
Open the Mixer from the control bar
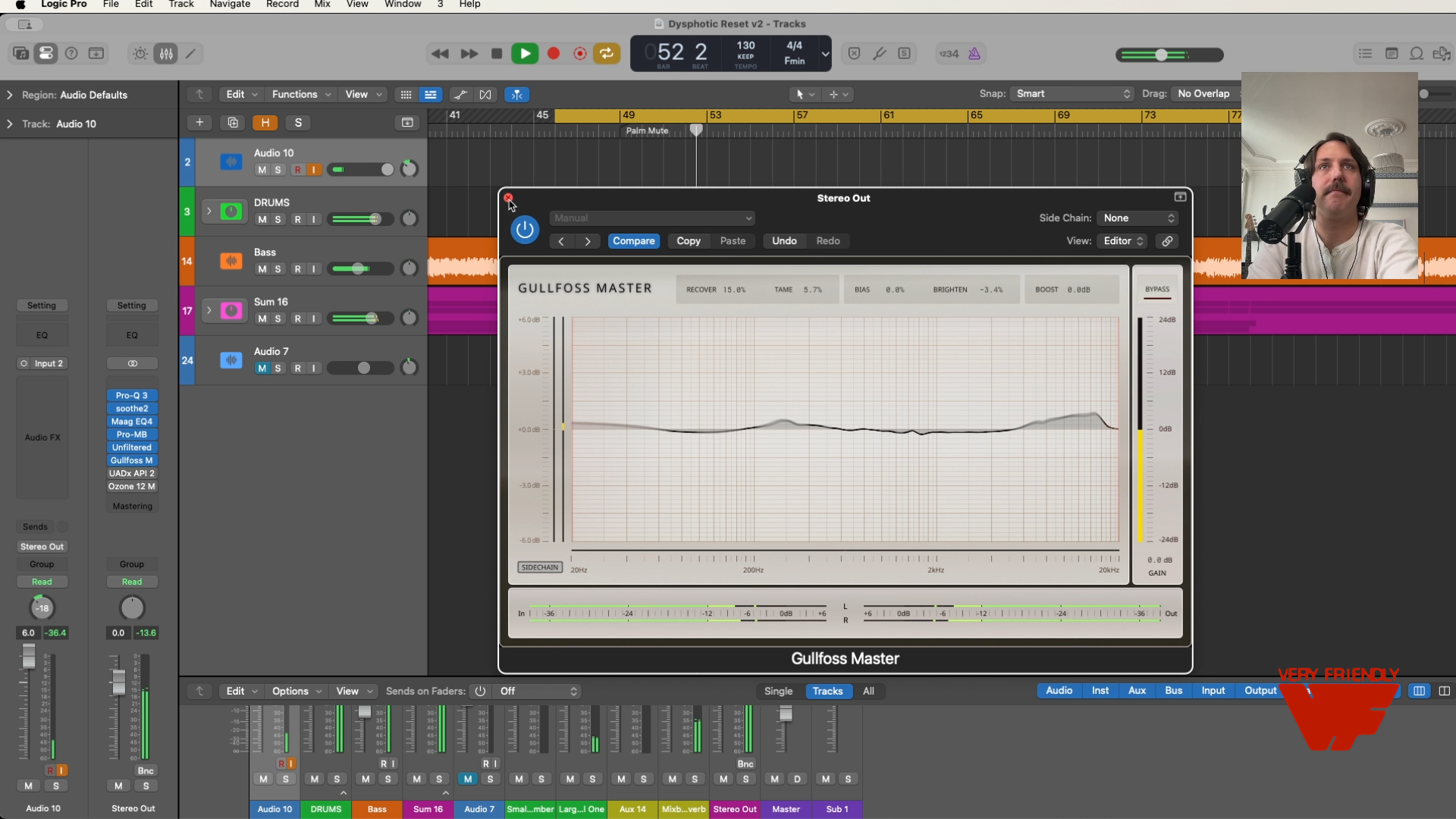pos(165,54)
